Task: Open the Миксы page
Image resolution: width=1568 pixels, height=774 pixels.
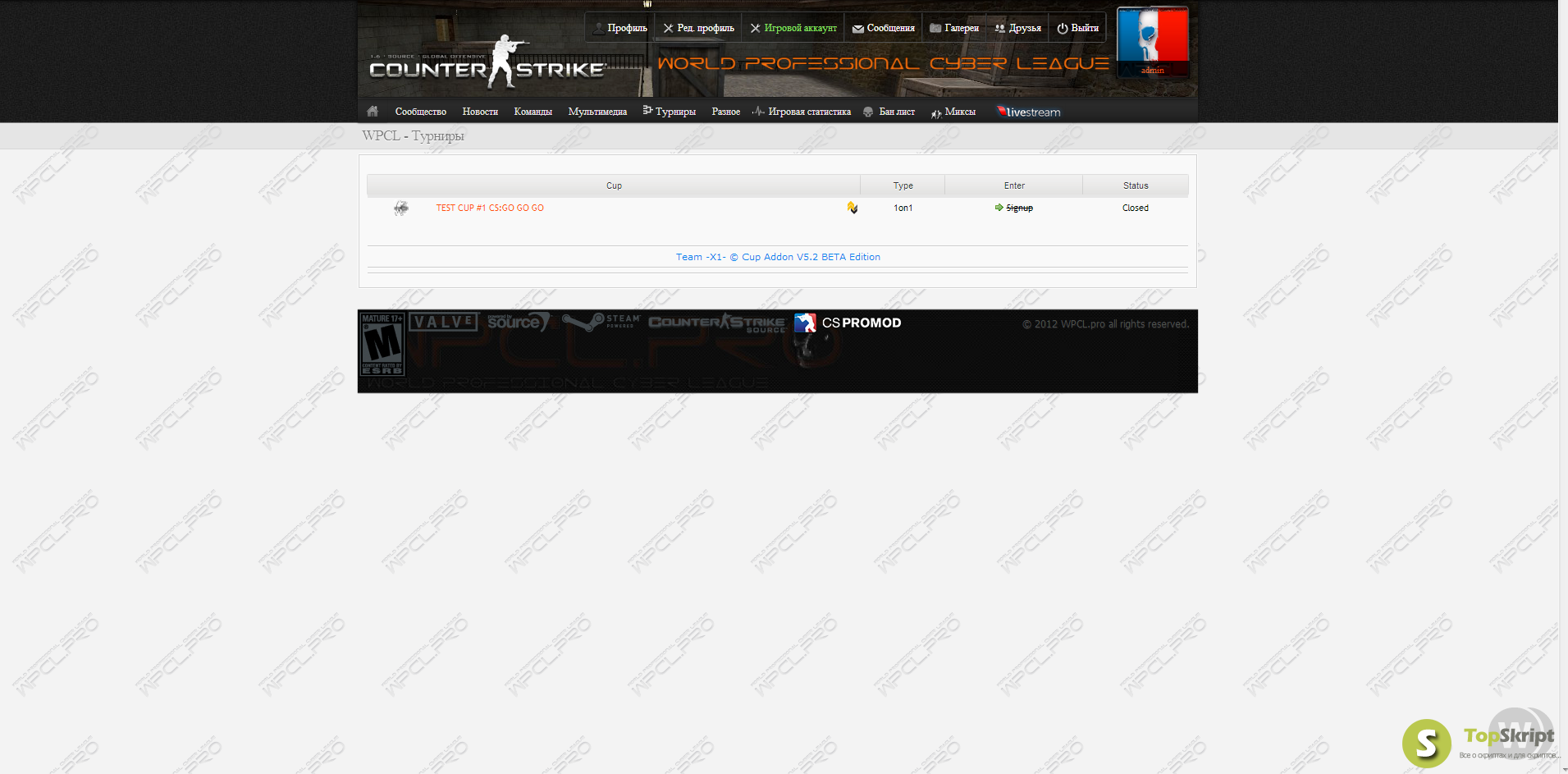Action: click(x=953, y=112)
